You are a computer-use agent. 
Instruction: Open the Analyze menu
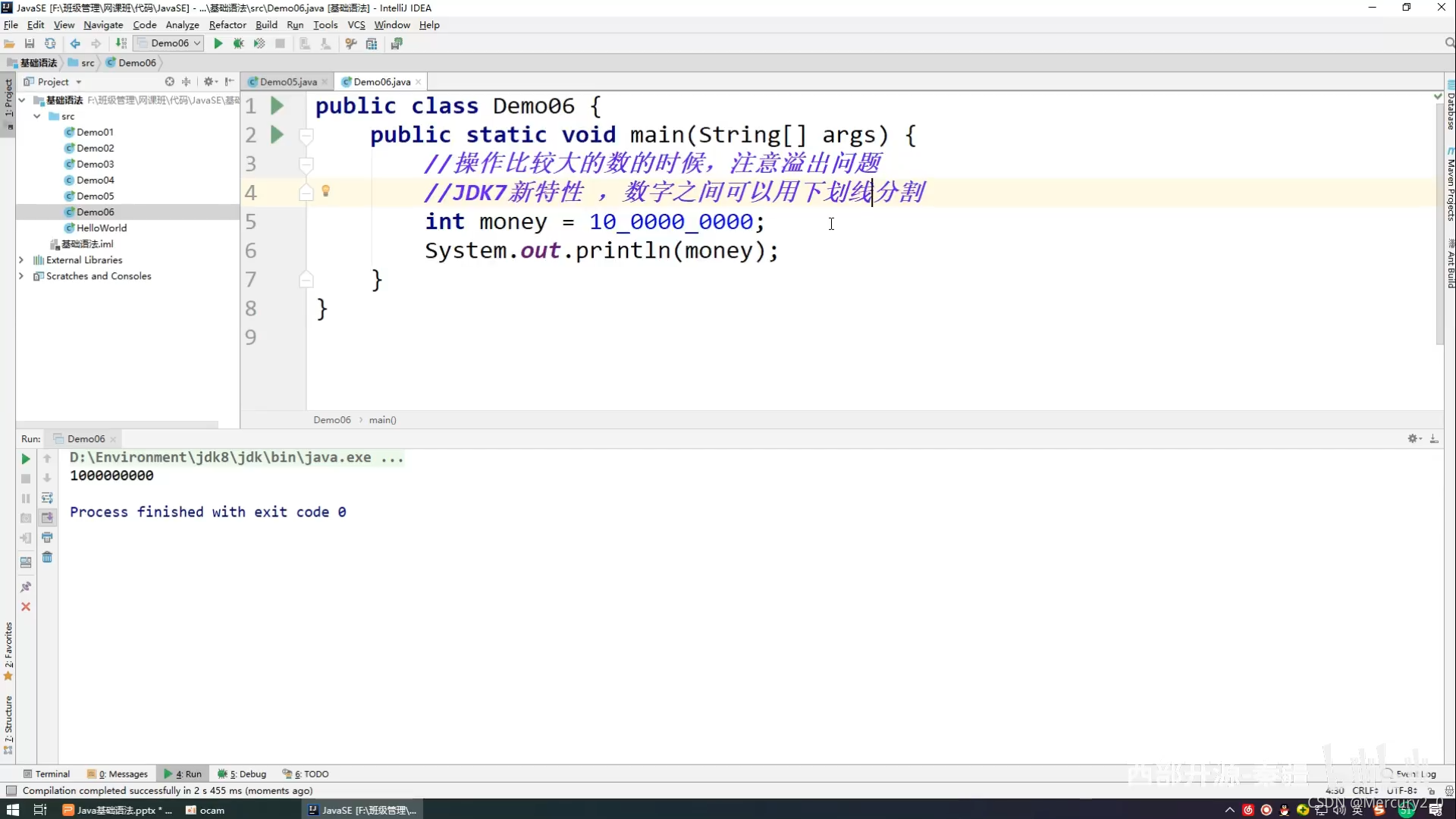point(182,25)
